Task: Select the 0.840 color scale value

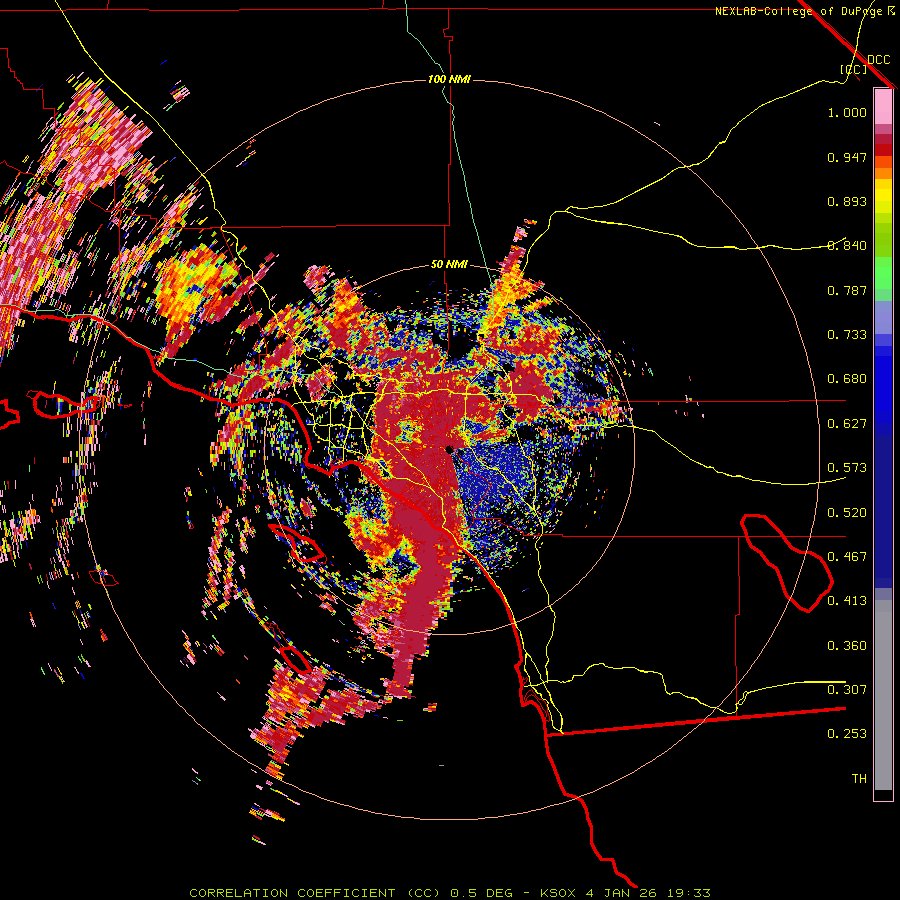Action: [x=847, y=246]
